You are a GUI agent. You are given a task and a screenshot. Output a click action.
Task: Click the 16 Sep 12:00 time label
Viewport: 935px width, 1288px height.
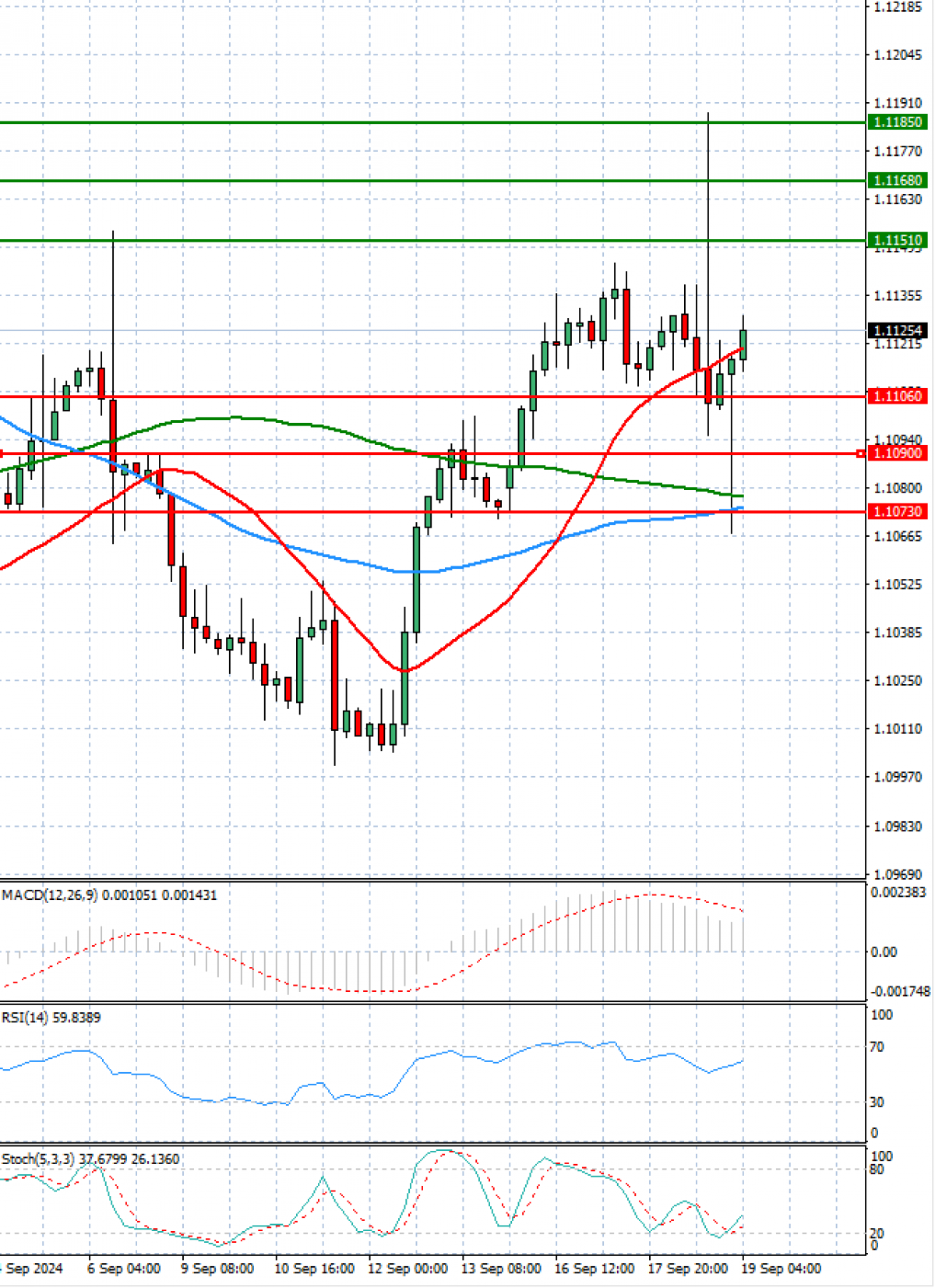tap(595, 1269)
